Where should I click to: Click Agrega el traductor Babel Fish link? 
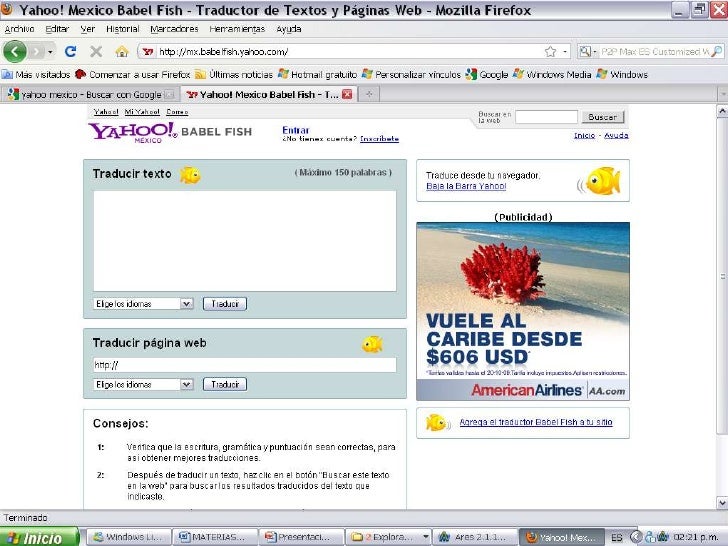click(x=536, y=422)
